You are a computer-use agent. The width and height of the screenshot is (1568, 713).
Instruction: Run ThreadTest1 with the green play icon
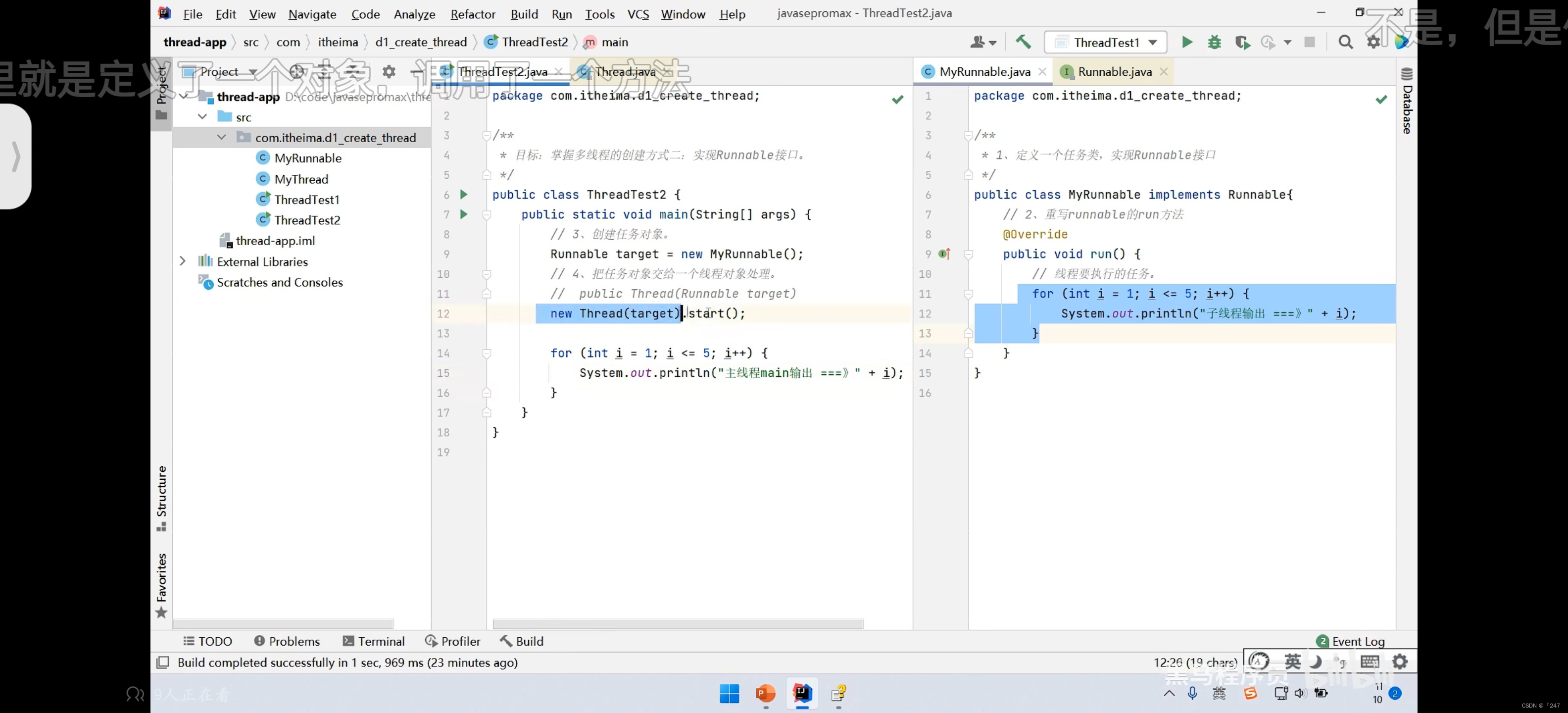pos(1187,42)
